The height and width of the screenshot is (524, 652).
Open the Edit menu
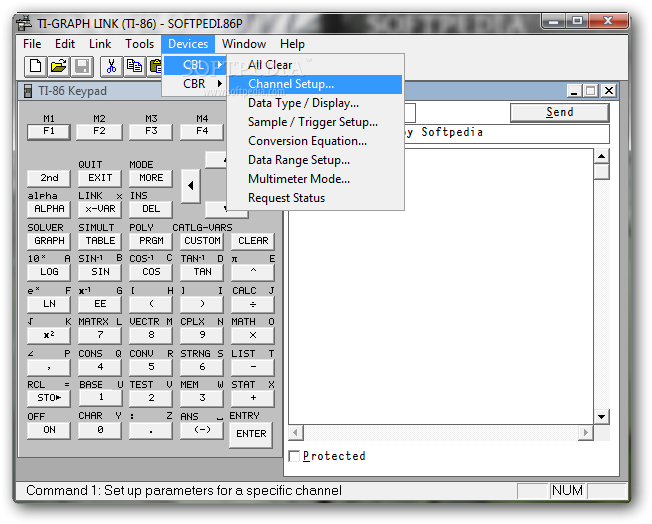(x=65, y=44)
